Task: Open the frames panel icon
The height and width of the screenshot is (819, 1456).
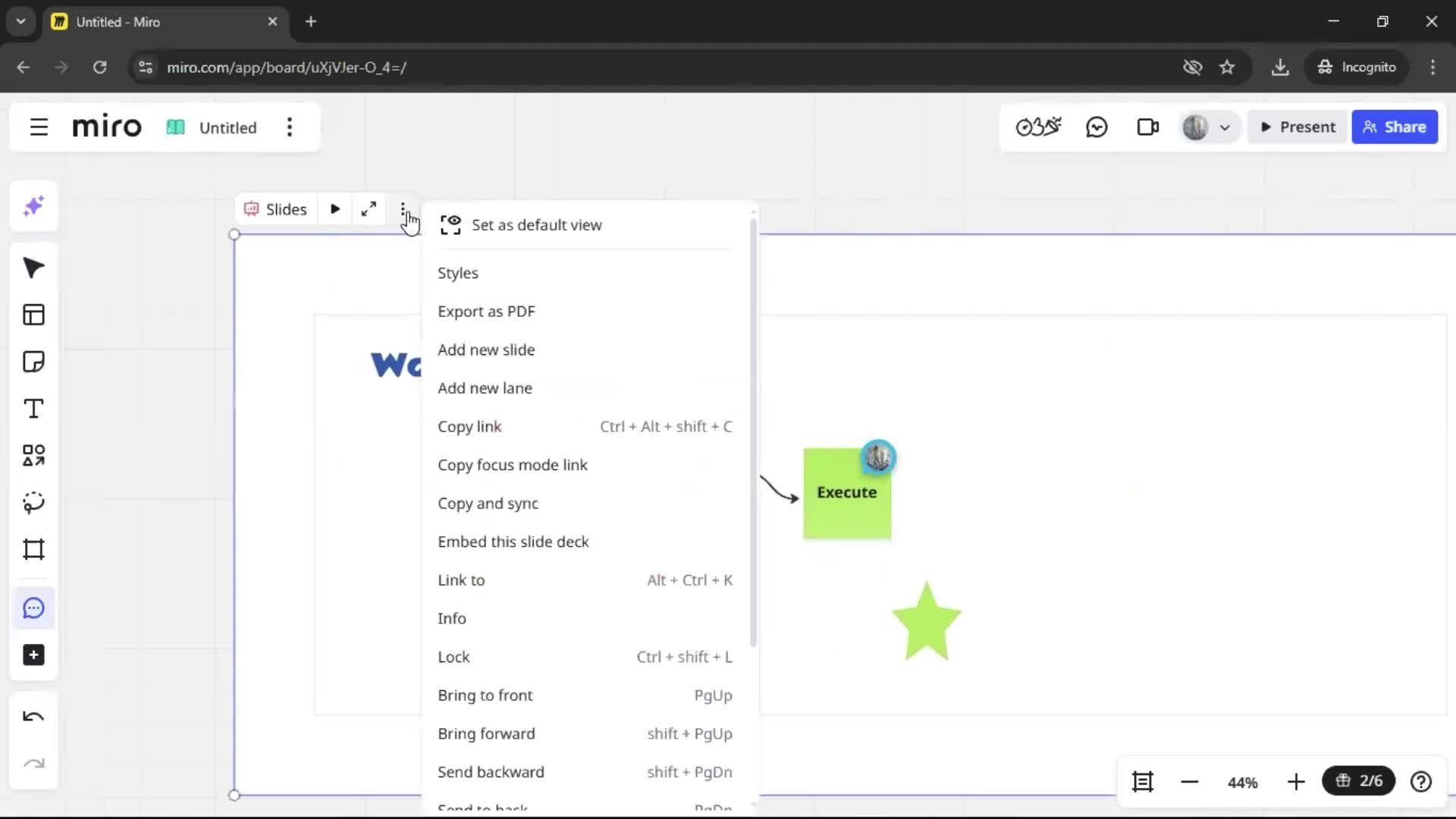Action: [1143, 782]
